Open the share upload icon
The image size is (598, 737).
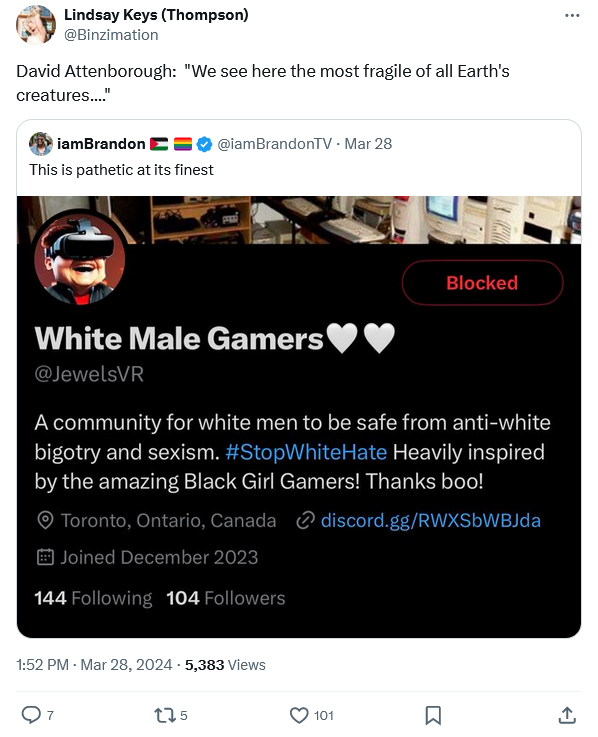click(567, 715)
